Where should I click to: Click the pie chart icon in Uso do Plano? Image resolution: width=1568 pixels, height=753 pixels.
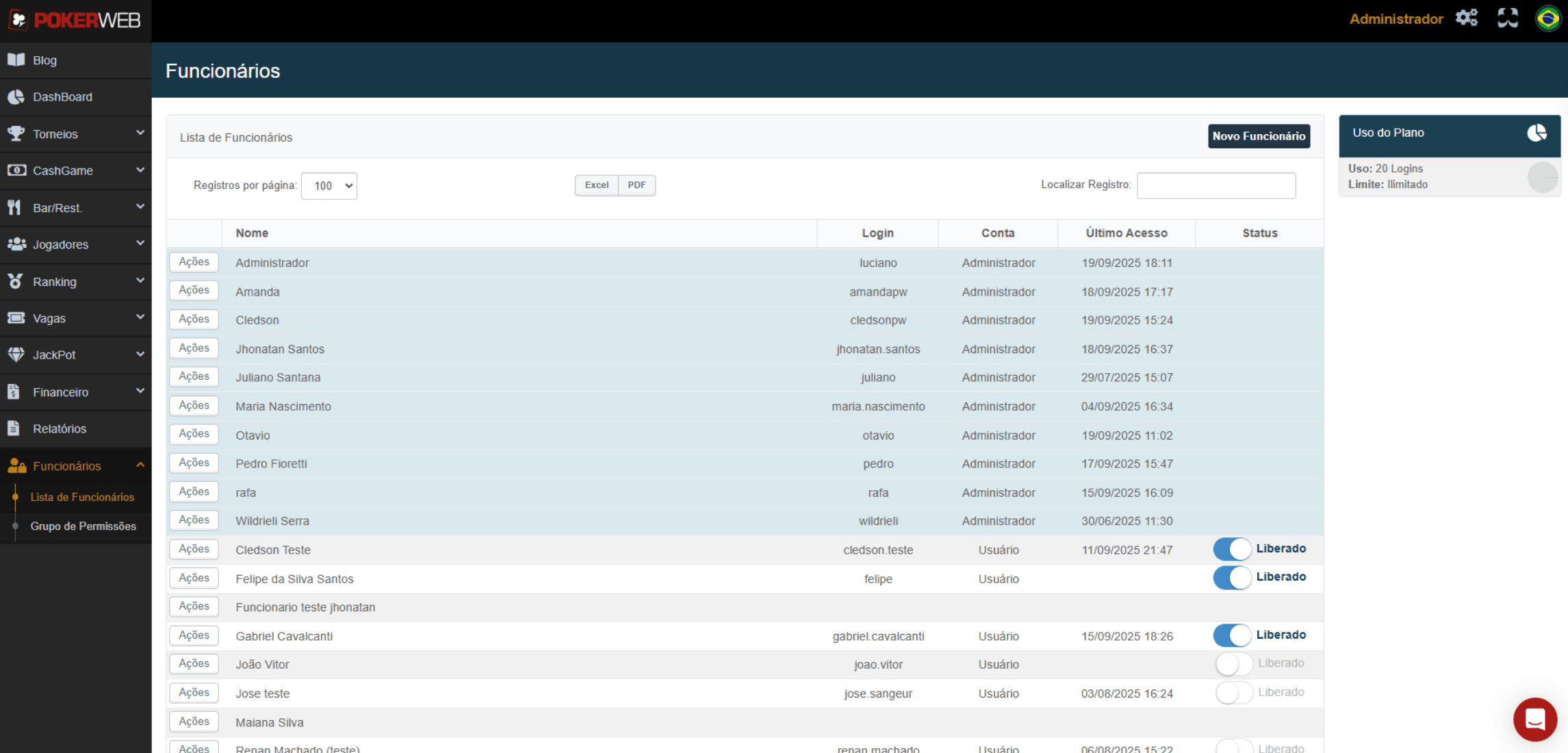pyautogui.click(x=1537, y=133)
